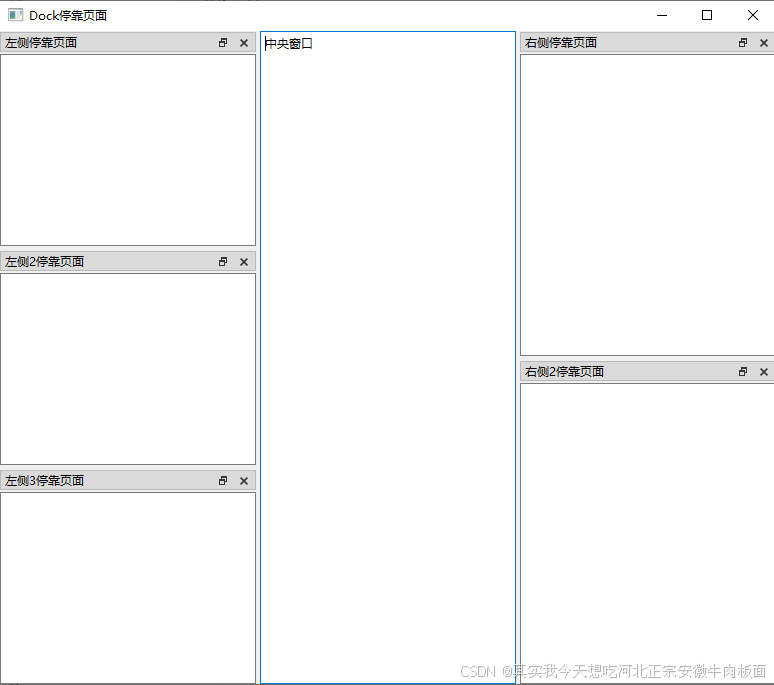Click the 右侧停靠页面 title bar label
Viewport: 774px width, 685px height.
click(x=561, y=43)
